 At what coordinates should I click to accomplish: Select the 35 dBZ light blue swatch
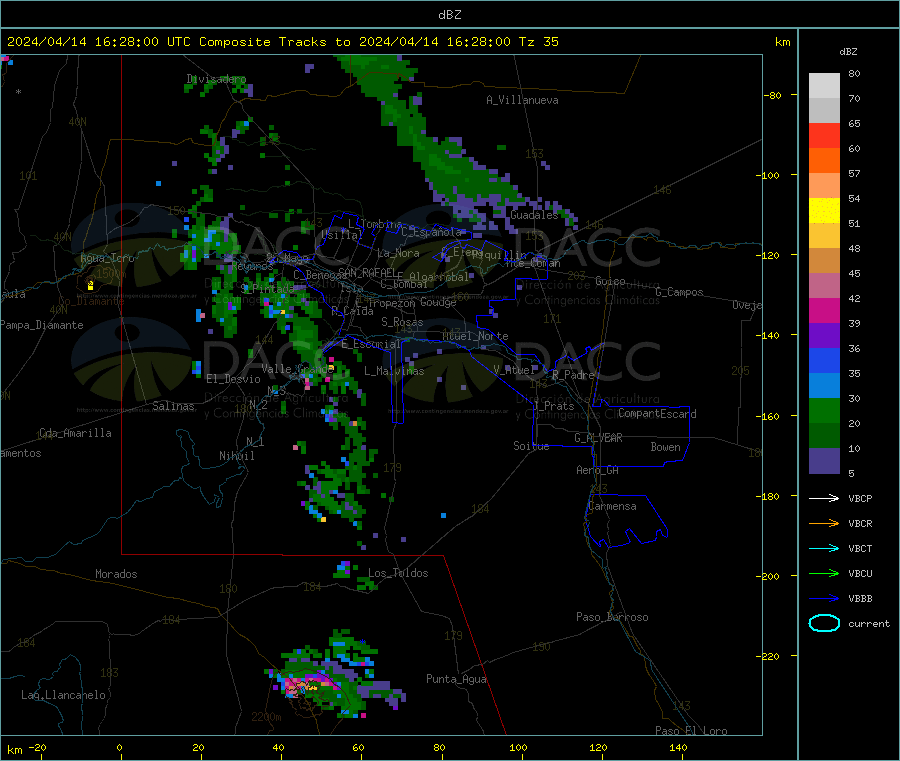tap(824, 386)
